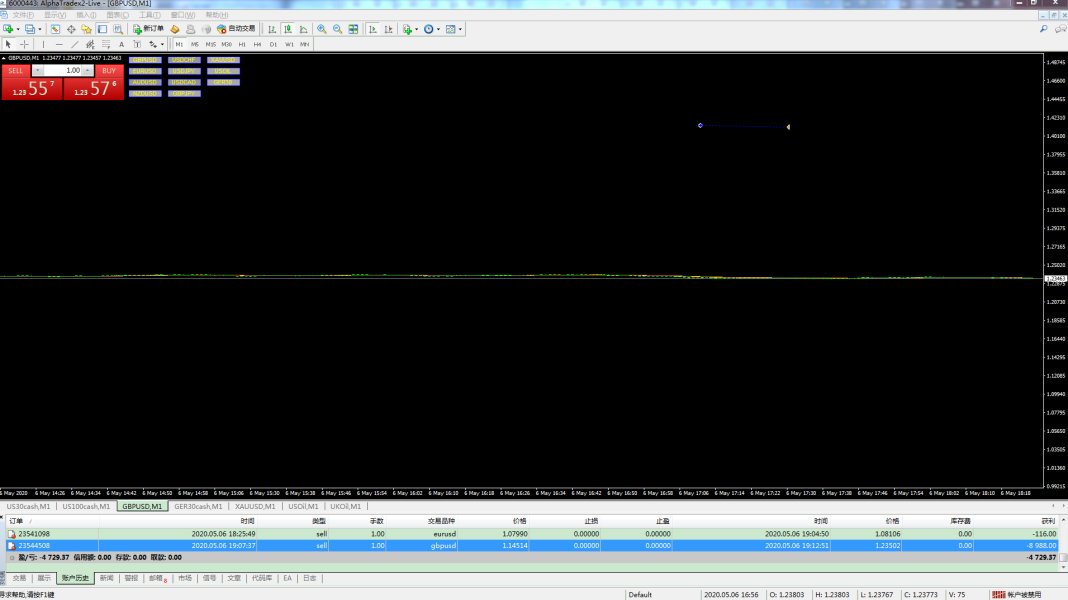Image resolution: width=1068 pixels, height=600 pixels.
Task: Open the new chart dropdown arrow
Action: (x=16, y=29)
